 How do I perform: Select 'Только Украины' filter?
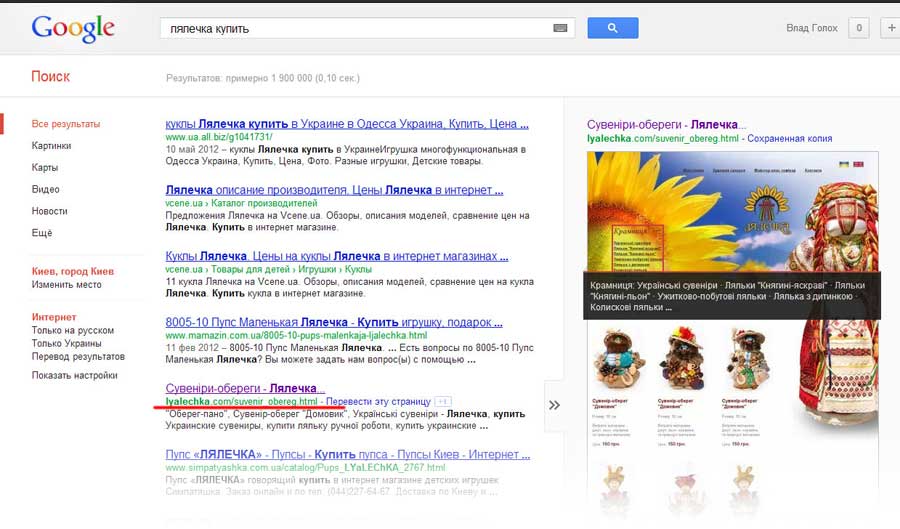click(67, 343)
